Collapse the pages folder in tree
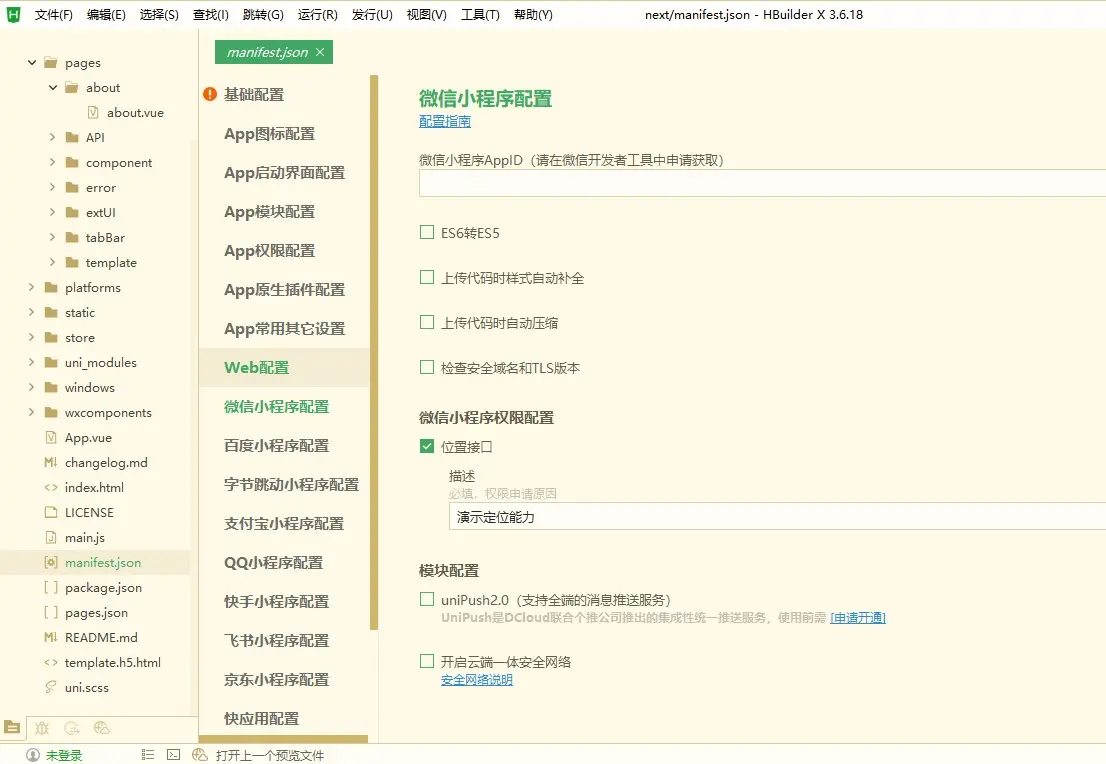The height and width of the screenshot is (764, 1106). pyautogui.click(x=32, y=62)
